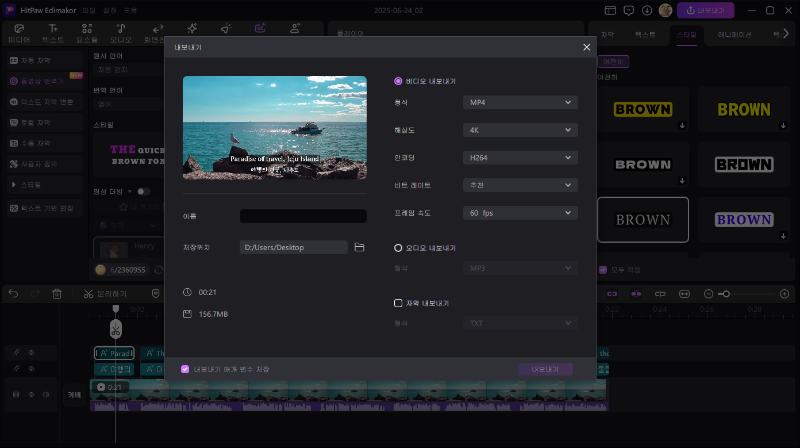Screen dimensions: 800x448
Task: Select Auto Subtitles in left sidebar
Action: 44,60
